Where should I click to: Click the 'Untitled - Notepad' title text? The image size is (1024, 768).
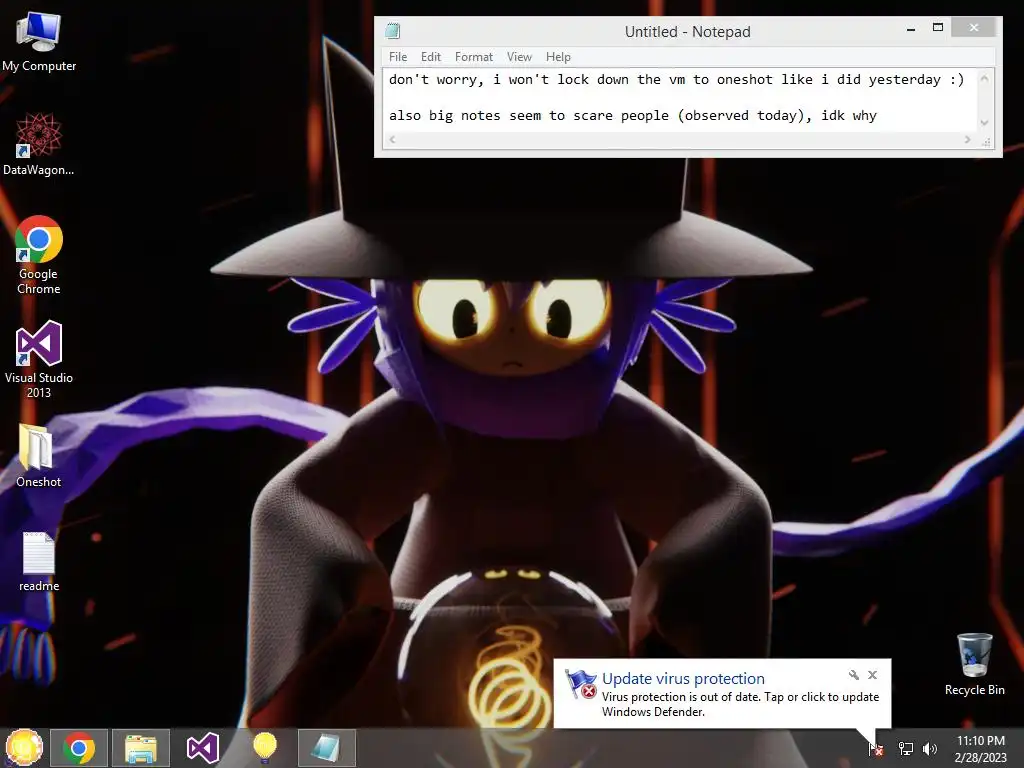coord(688,31)
